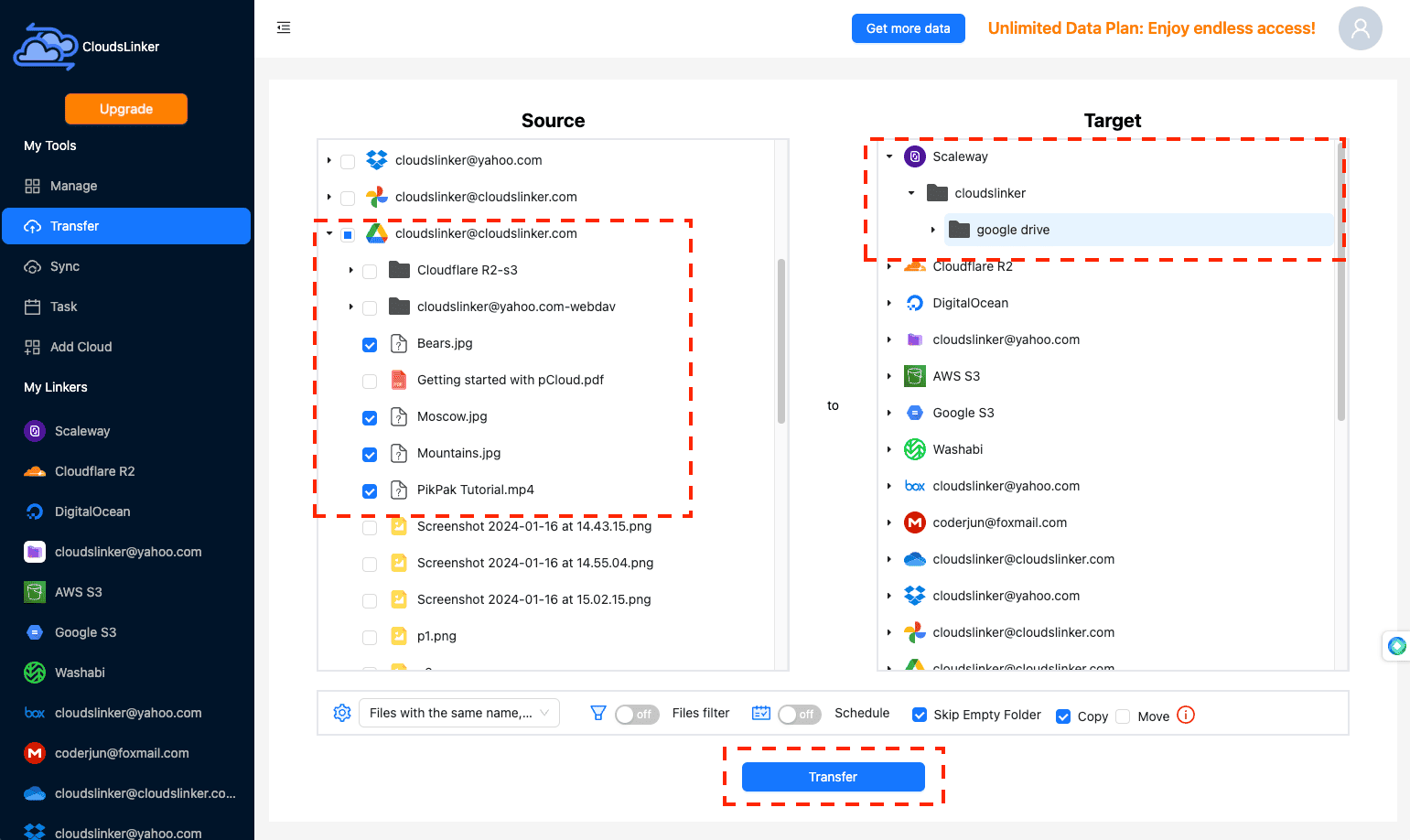
Task: Uncheck Moscow.jpg checkbox
Action: pos(370,418)
